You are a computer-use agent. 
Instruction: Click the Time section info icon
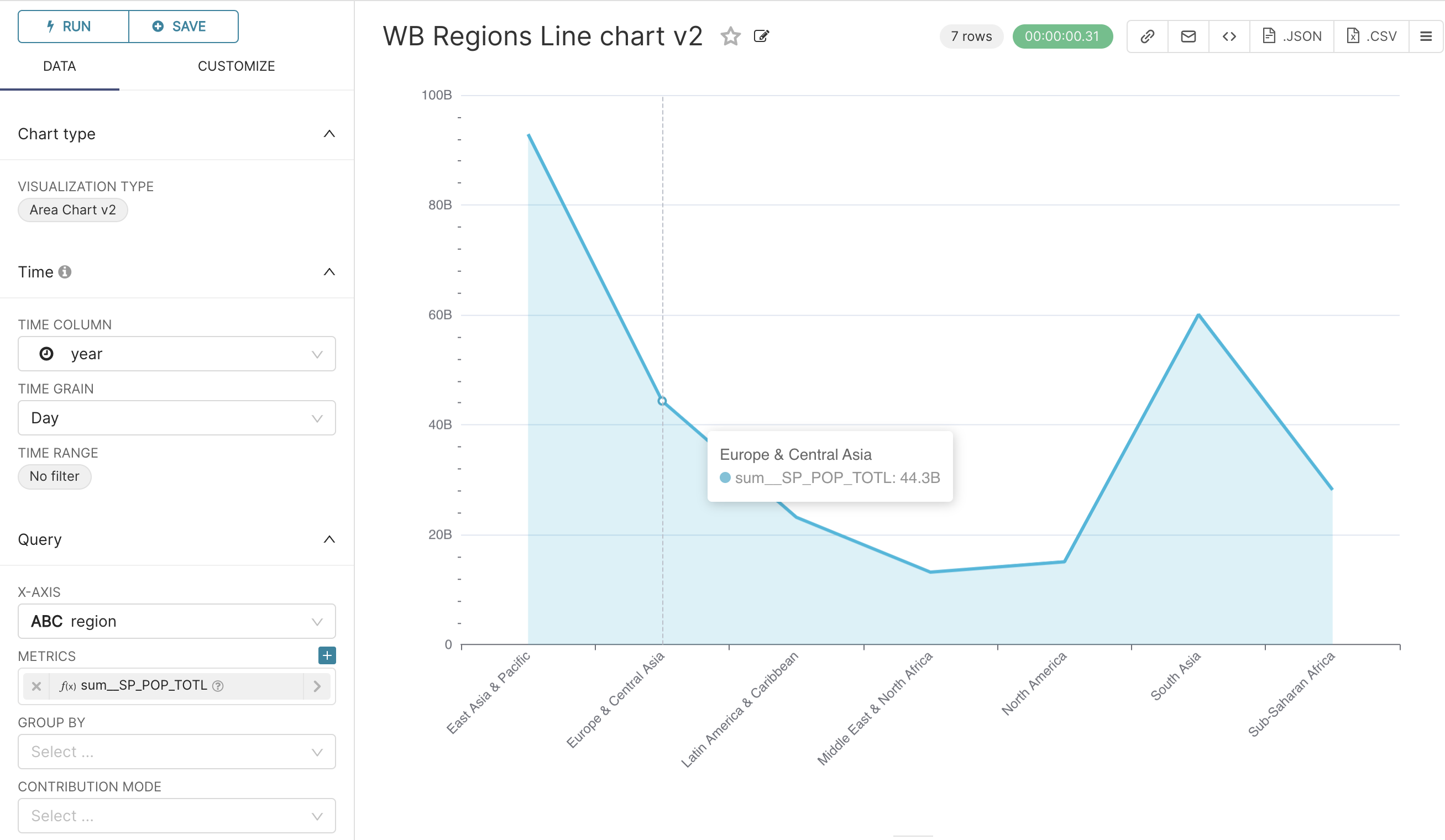[x=65, y=272]
